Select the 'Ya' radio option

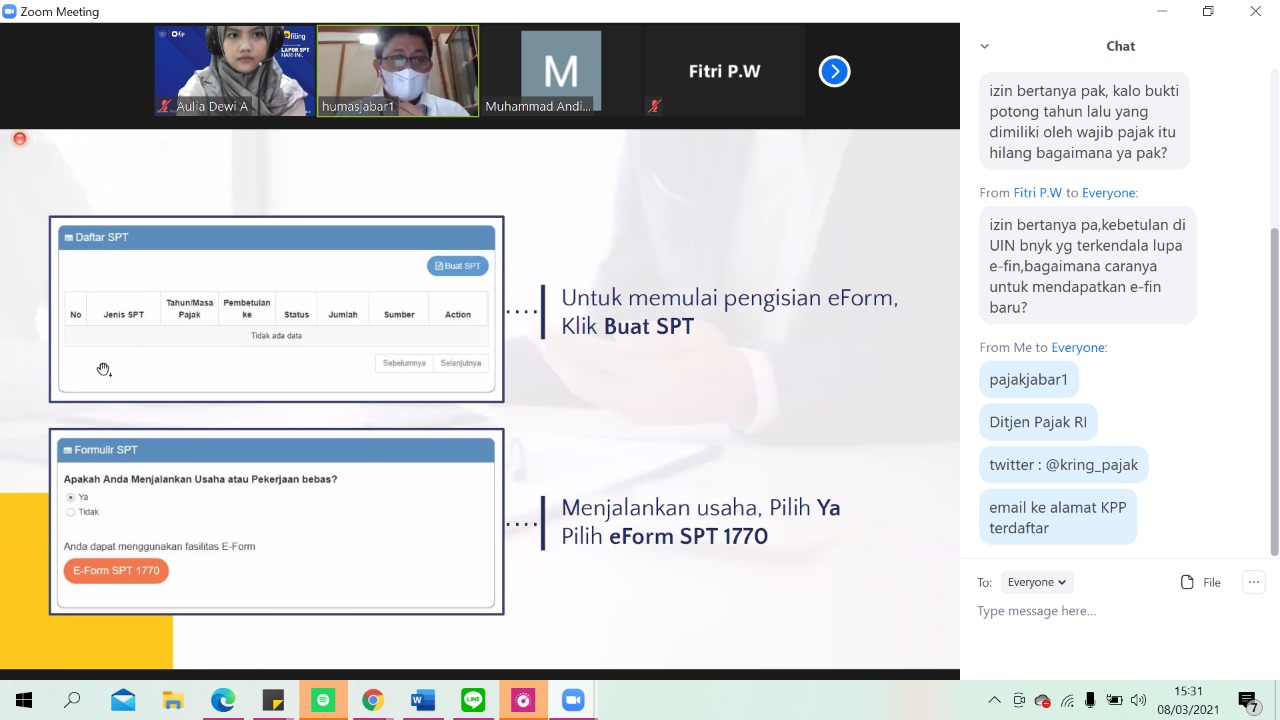point(71,497)
